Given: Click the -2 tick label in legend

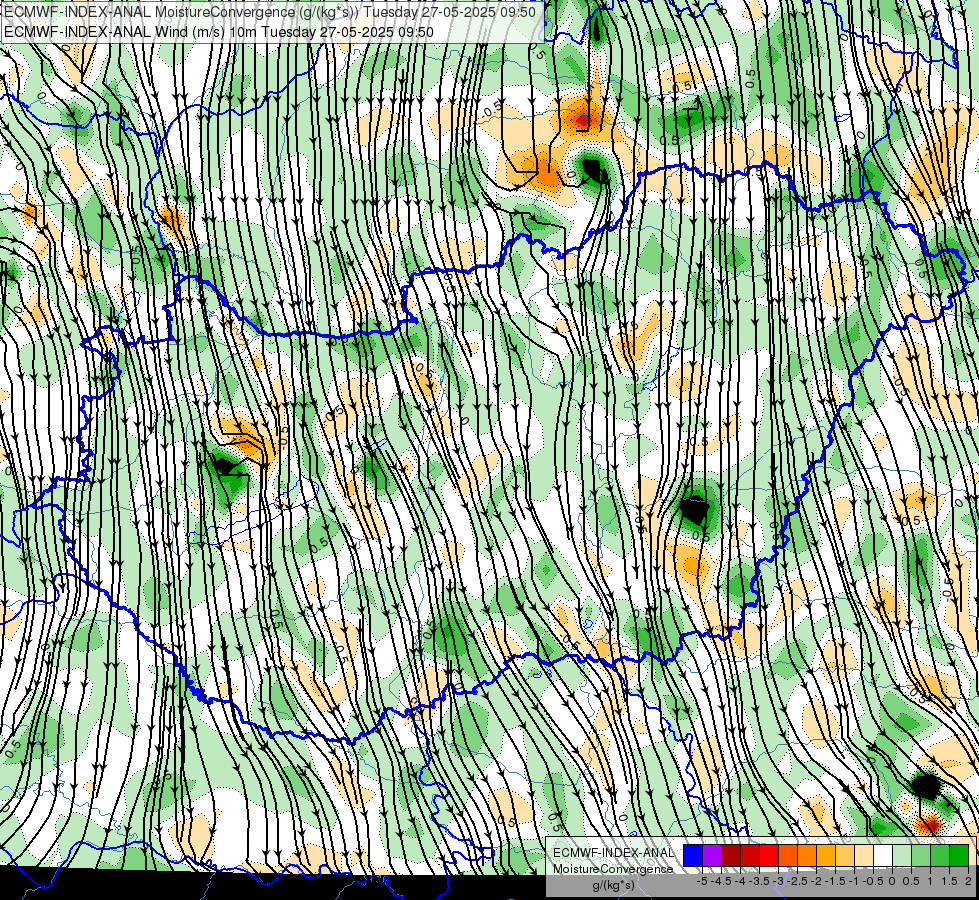Looking at the screenshot, I should [816, 881].
